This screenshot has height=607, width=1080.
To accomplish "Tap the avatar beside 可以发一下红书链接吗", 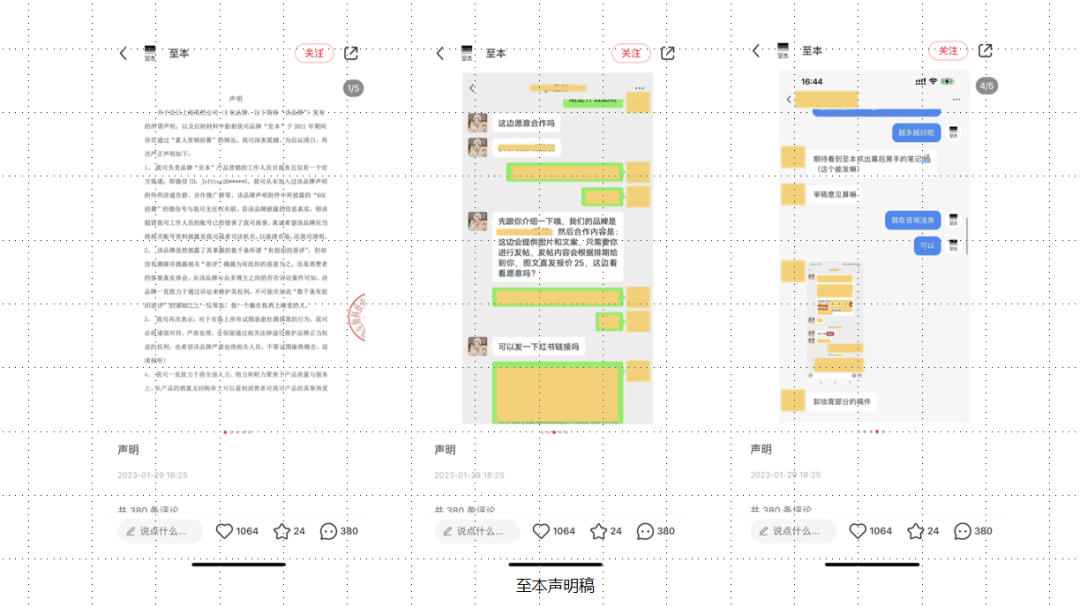I will point(478,347).
